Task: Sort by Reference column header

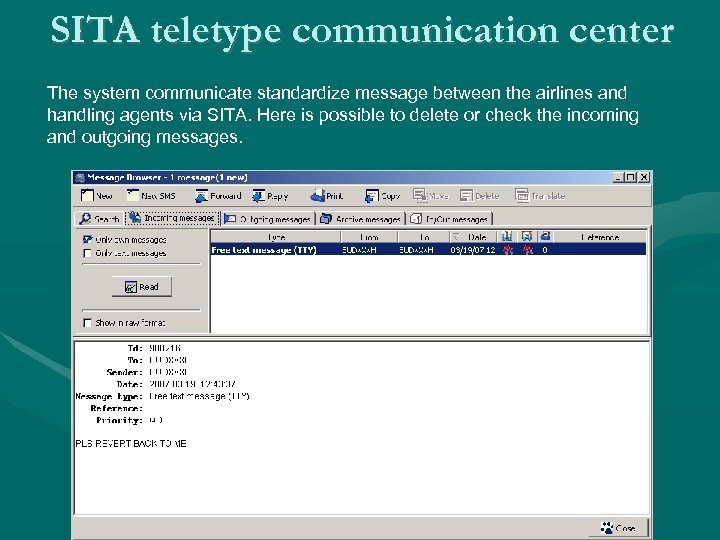Action: [600, 237]
